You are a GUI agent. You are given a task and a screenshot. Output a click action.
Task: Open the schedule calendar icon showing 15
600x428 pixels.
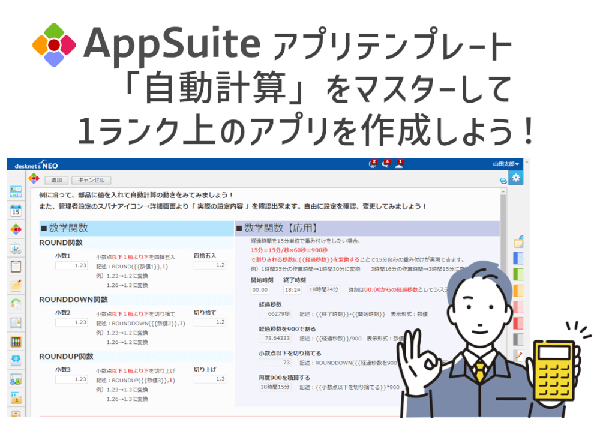16,210
